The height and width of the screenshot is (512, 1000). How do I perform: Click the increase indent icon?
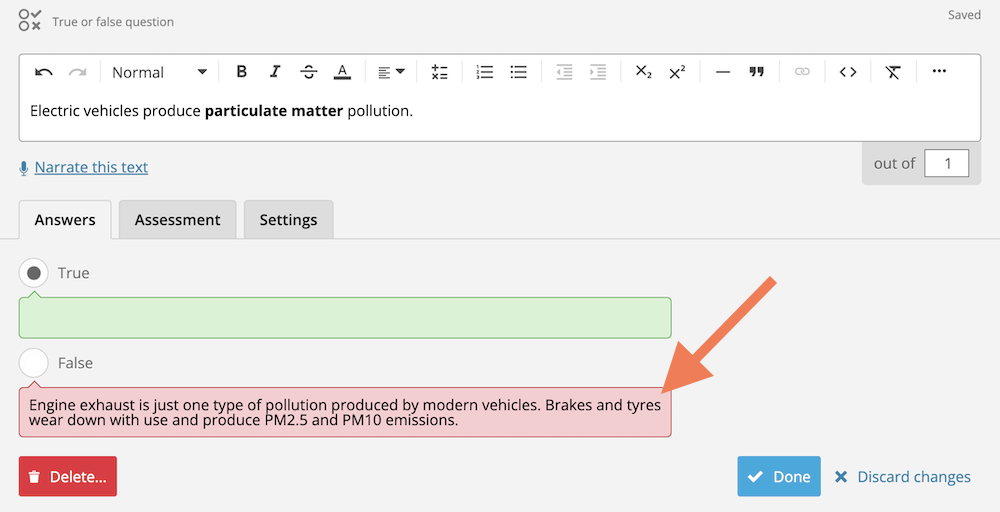[x=598, y=72]
